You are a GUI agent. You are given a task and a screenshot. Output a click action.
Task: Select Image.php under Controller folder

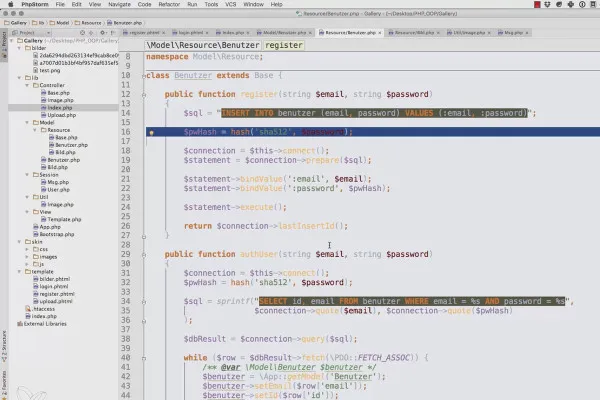click(x=57, y=100)
